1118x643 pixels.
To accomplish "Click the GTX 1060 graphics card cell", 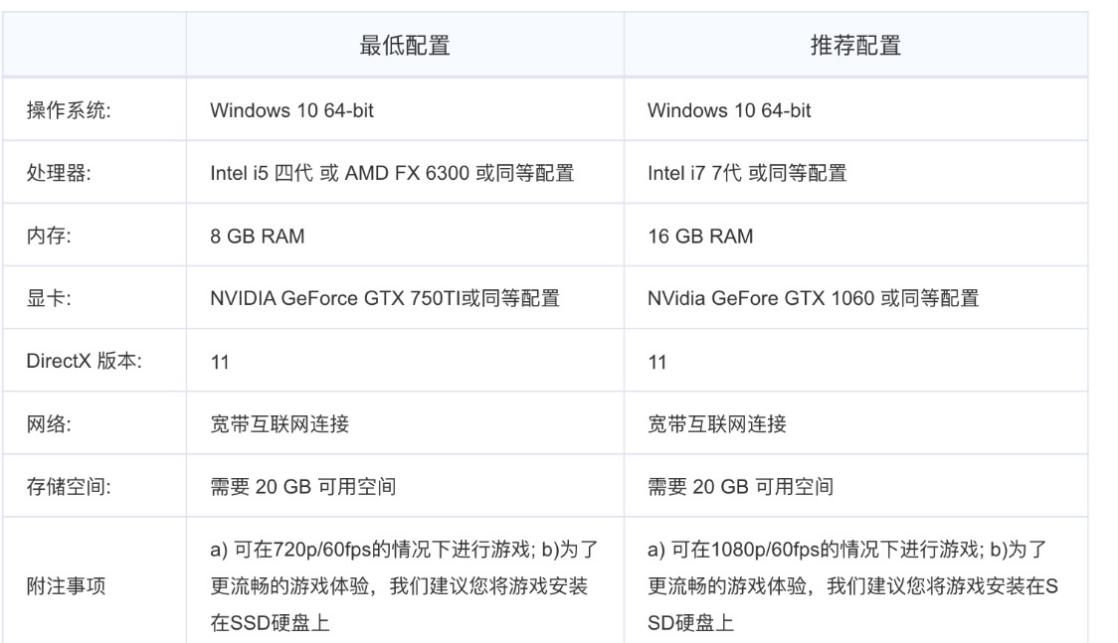I will [812, 298].
